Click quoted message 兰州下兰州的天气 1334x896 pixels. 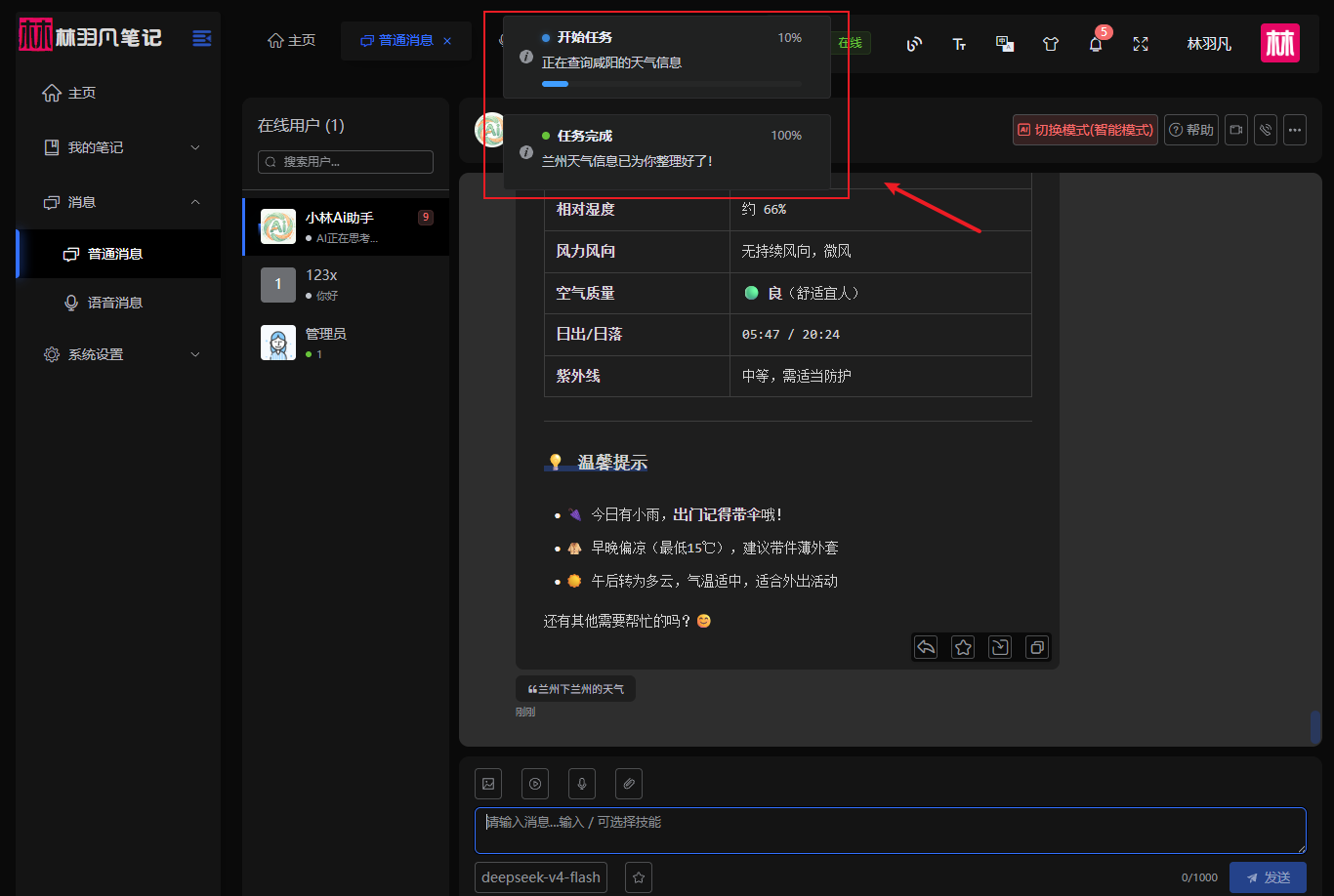coord(576,689)
